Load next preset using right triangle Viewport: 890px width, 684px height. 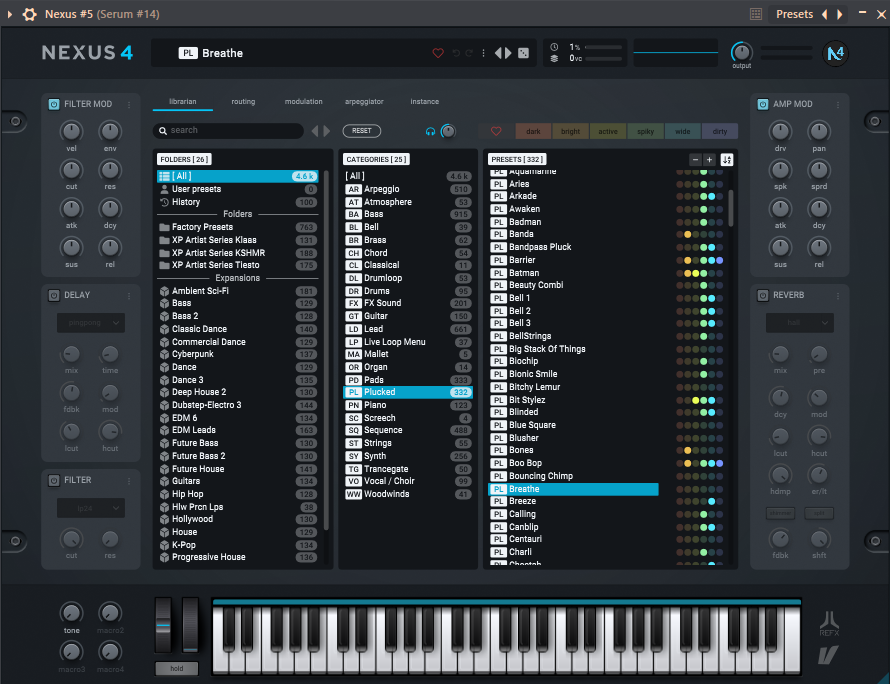click(508, 53)
